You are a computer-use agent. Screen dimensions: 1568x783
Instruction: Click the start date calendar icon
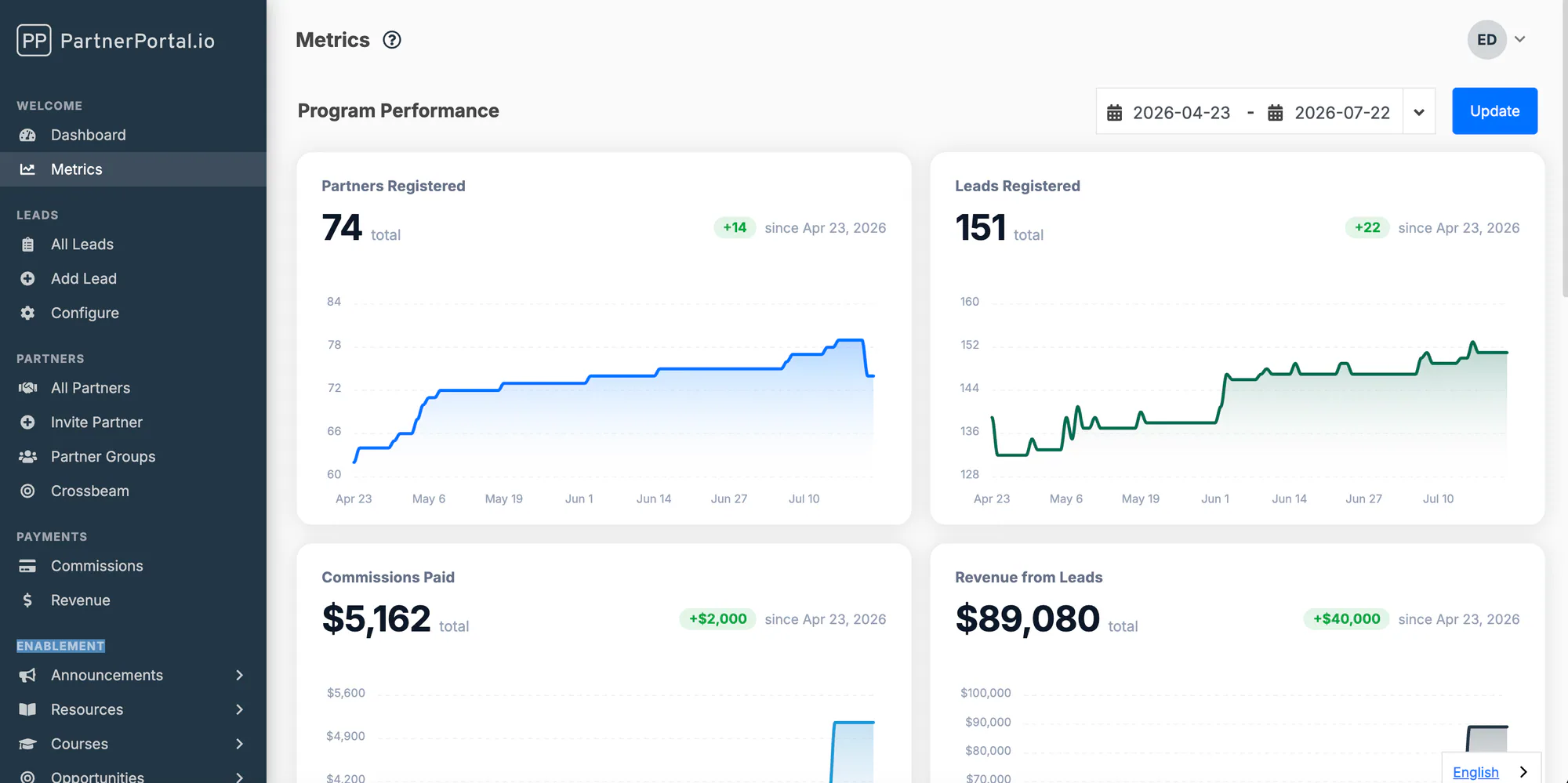pyautogui.click(x=1114, y=113)
